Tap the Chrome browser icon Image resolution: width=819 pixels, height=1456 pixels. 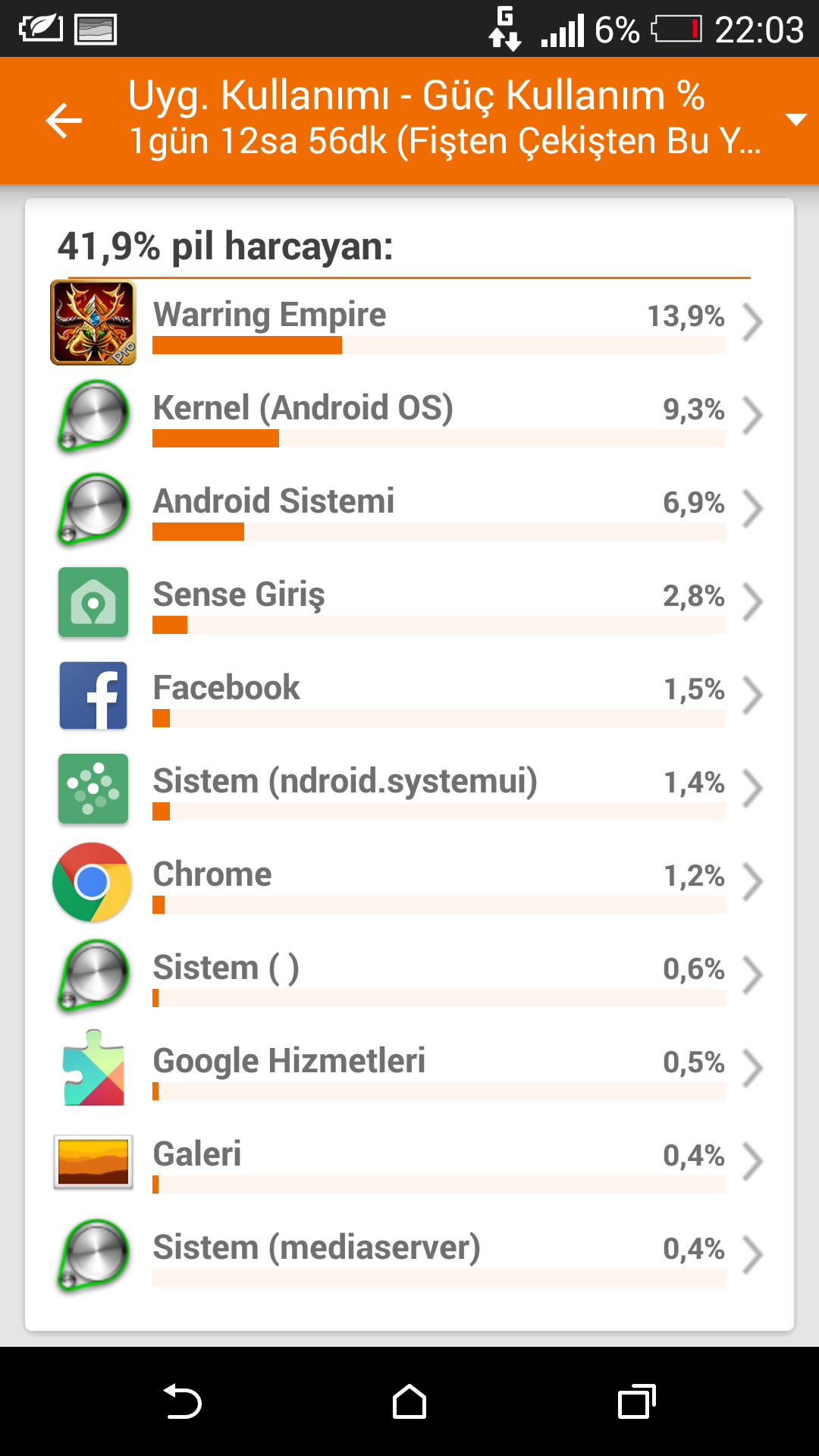[93, 882]
